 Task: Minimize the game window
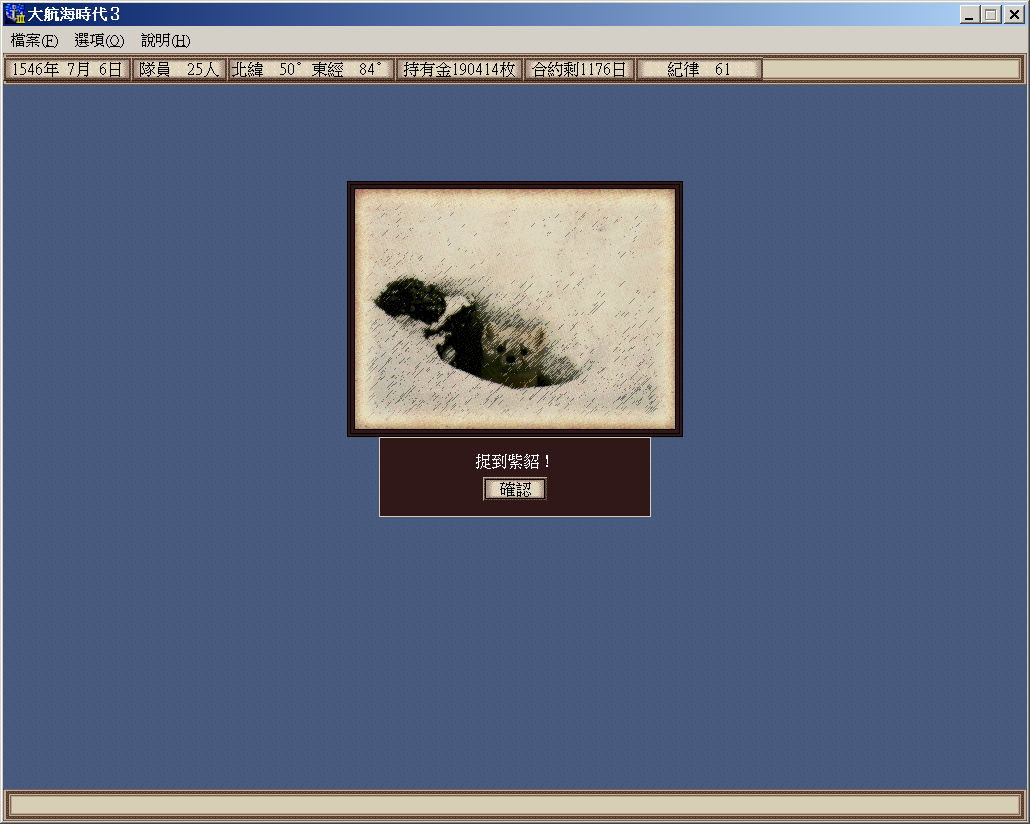[969, 14]
